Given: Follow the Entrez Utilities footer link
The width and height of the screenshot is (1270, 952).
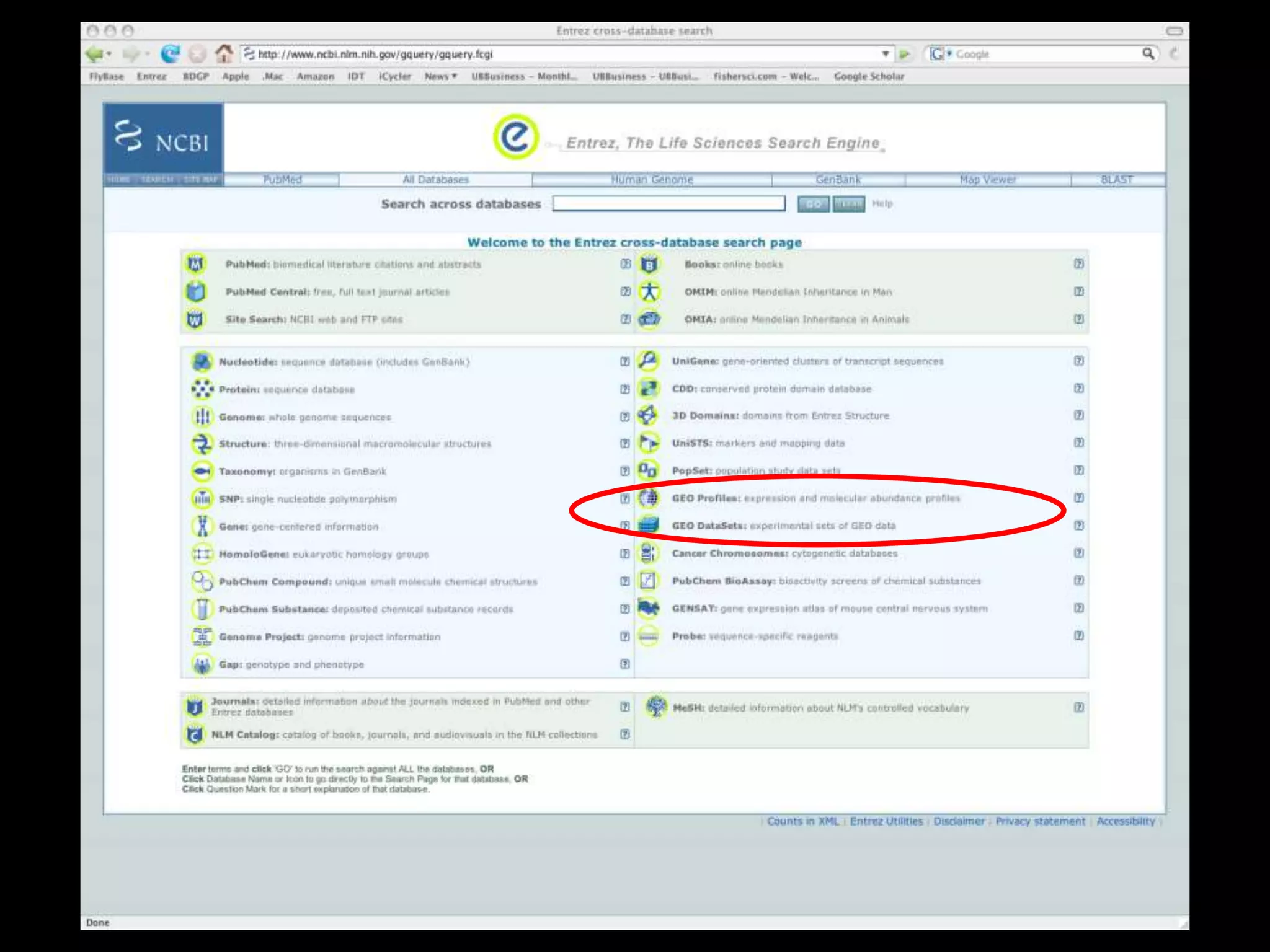Looking at the screenshot, I should (x=886, y=821).
